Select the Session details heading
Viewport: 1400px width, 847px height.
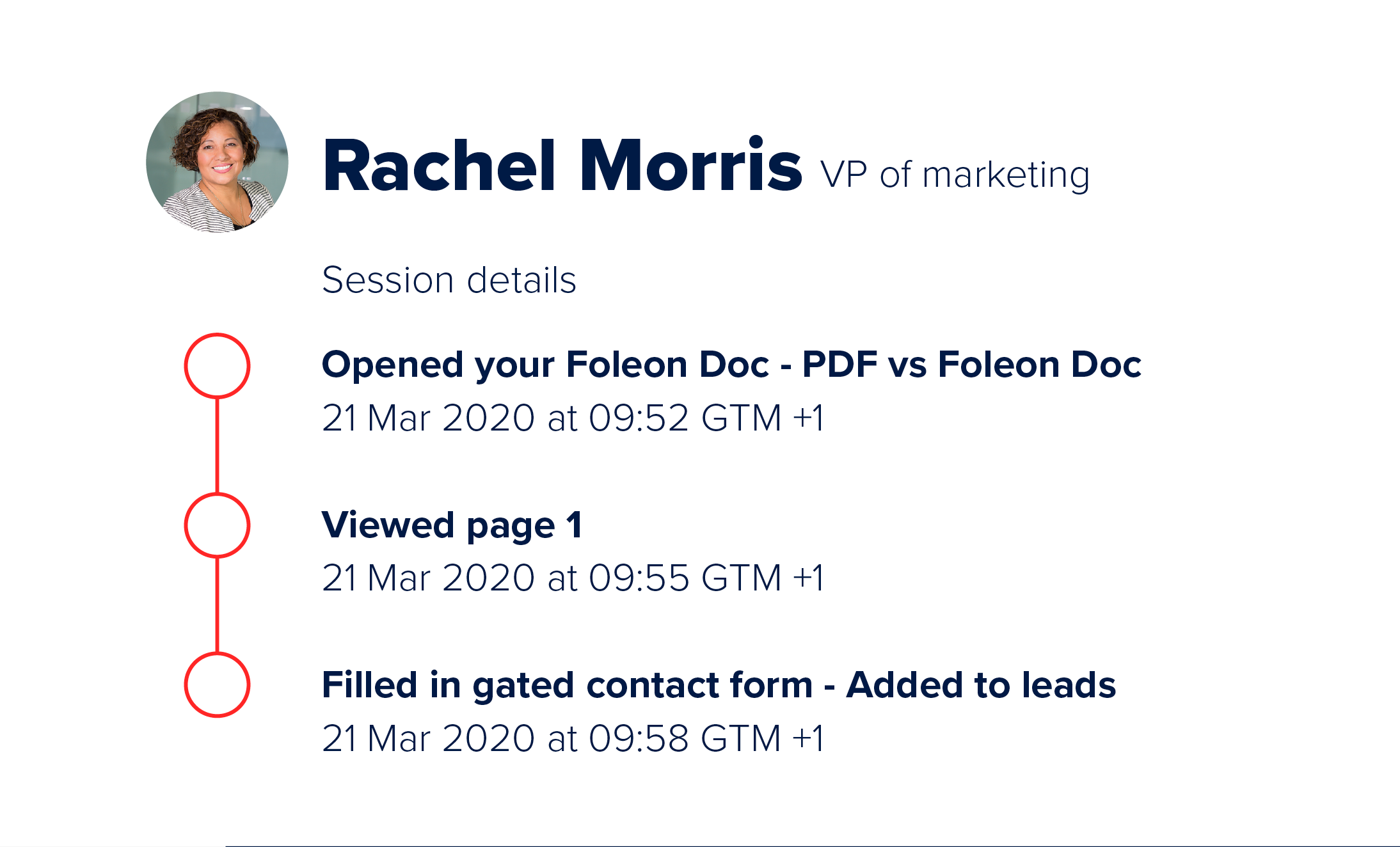click(x=449, y=280)
